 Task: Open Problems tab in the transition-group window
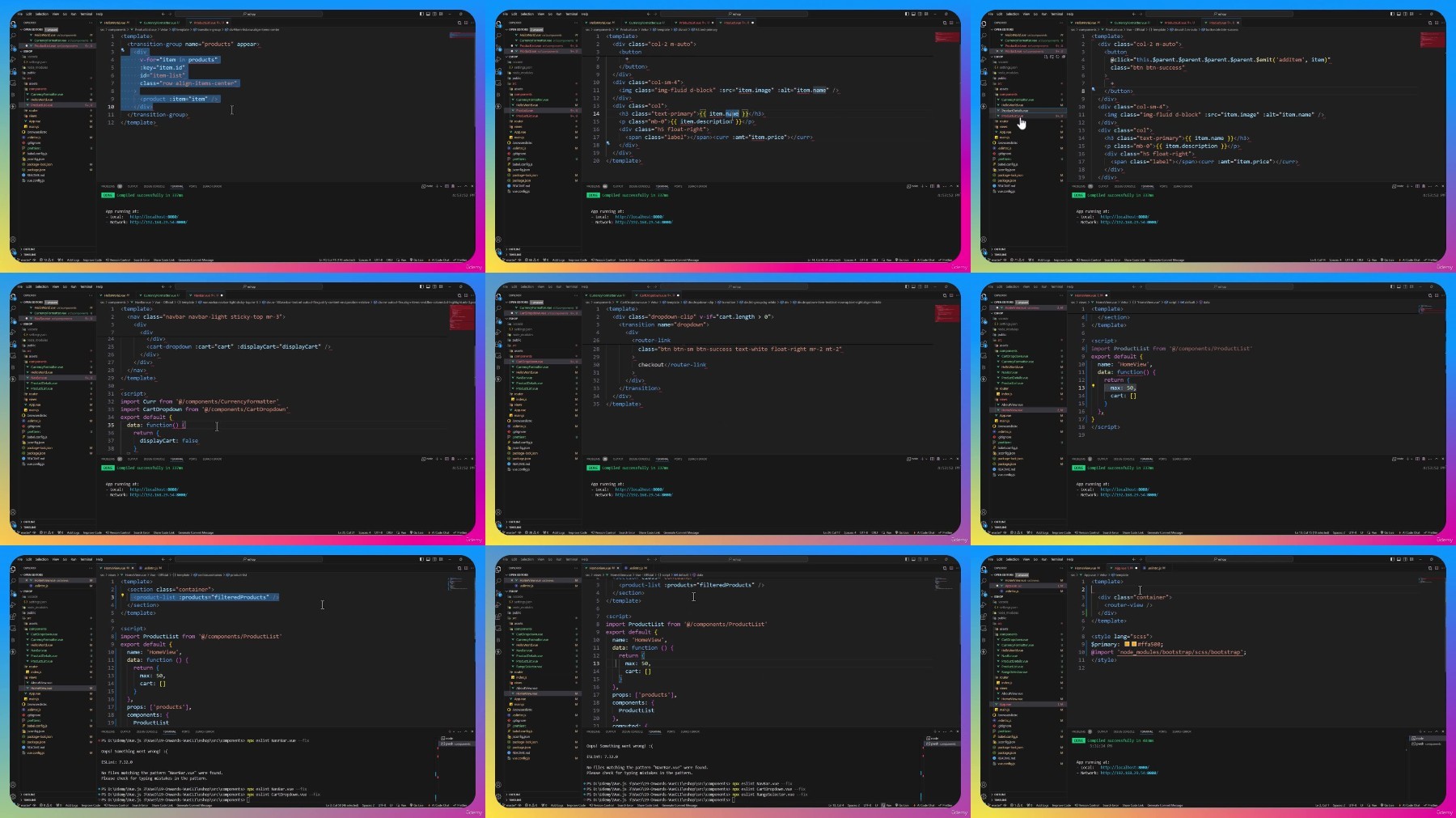(108, 186)
